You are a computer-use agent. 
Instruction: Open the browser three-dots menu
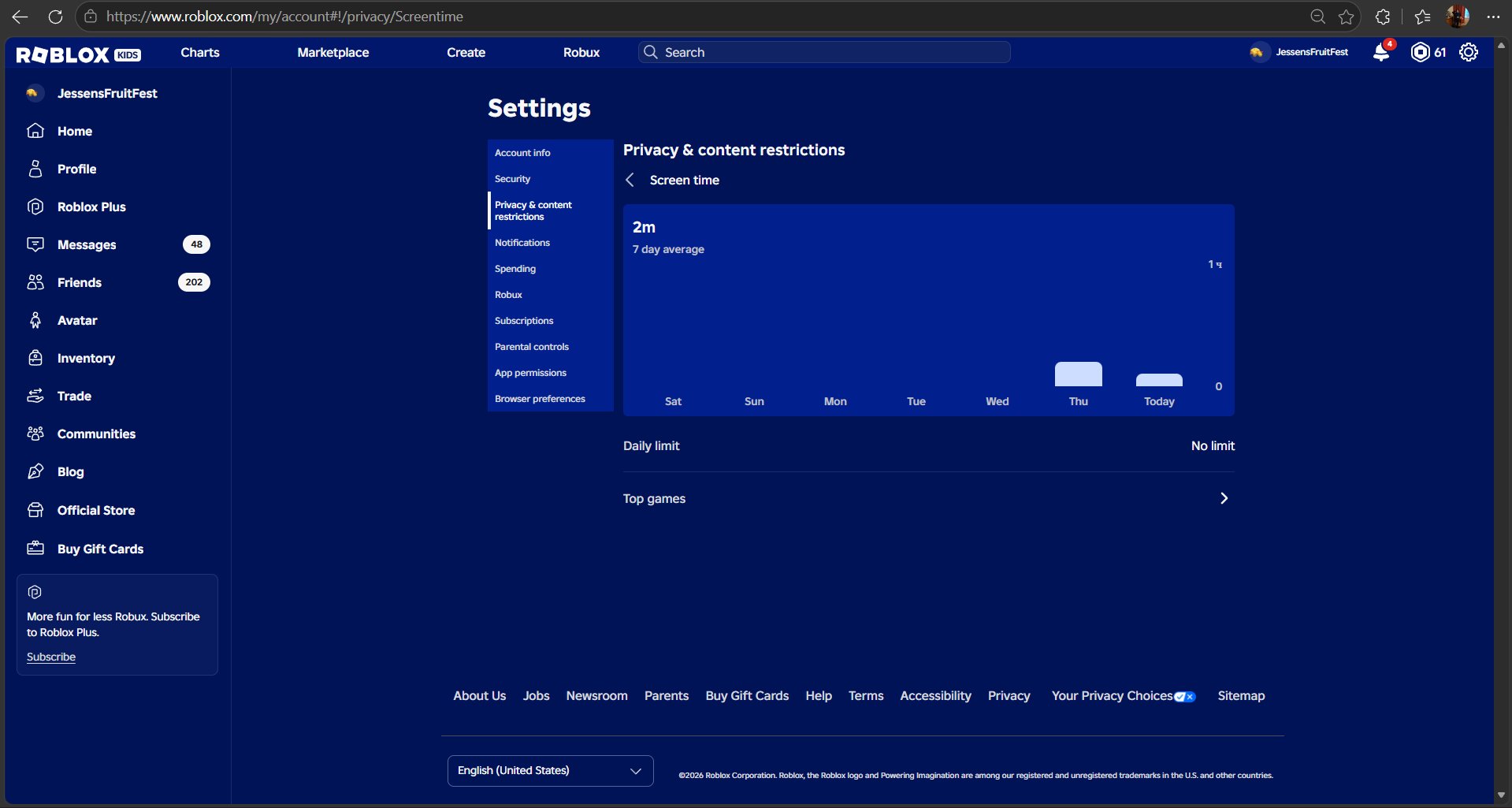(x=1493, y=17)
